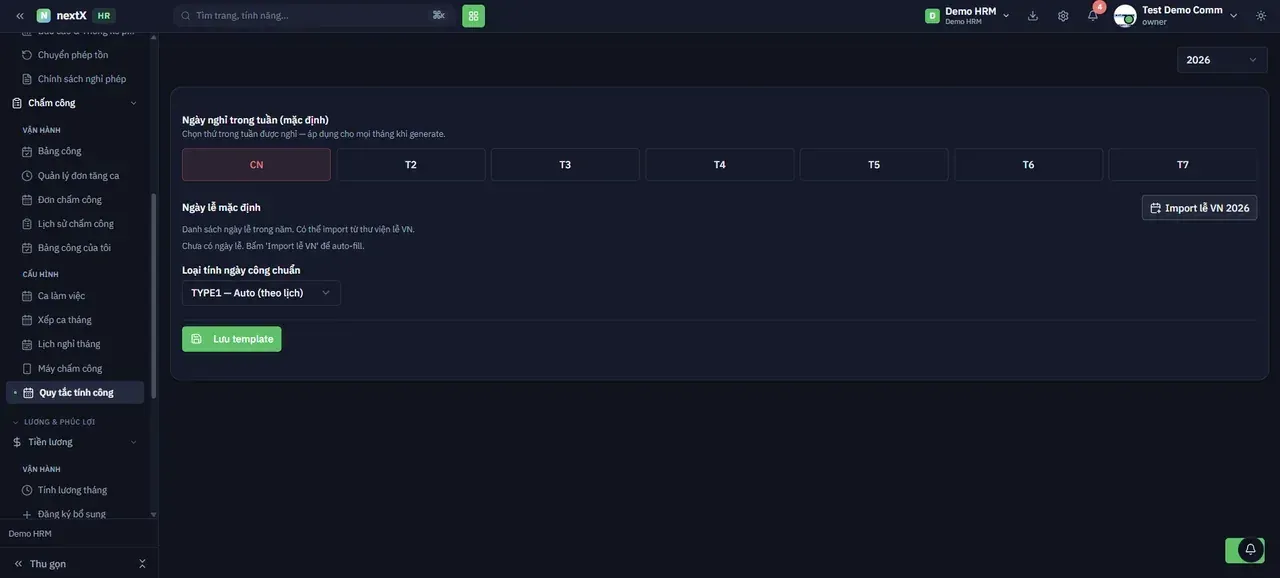The width and height of the screenshot is (1280, 578).
Task: Open Chính sách nghỉ phép in the sidebar
Action: pos(75,79)
